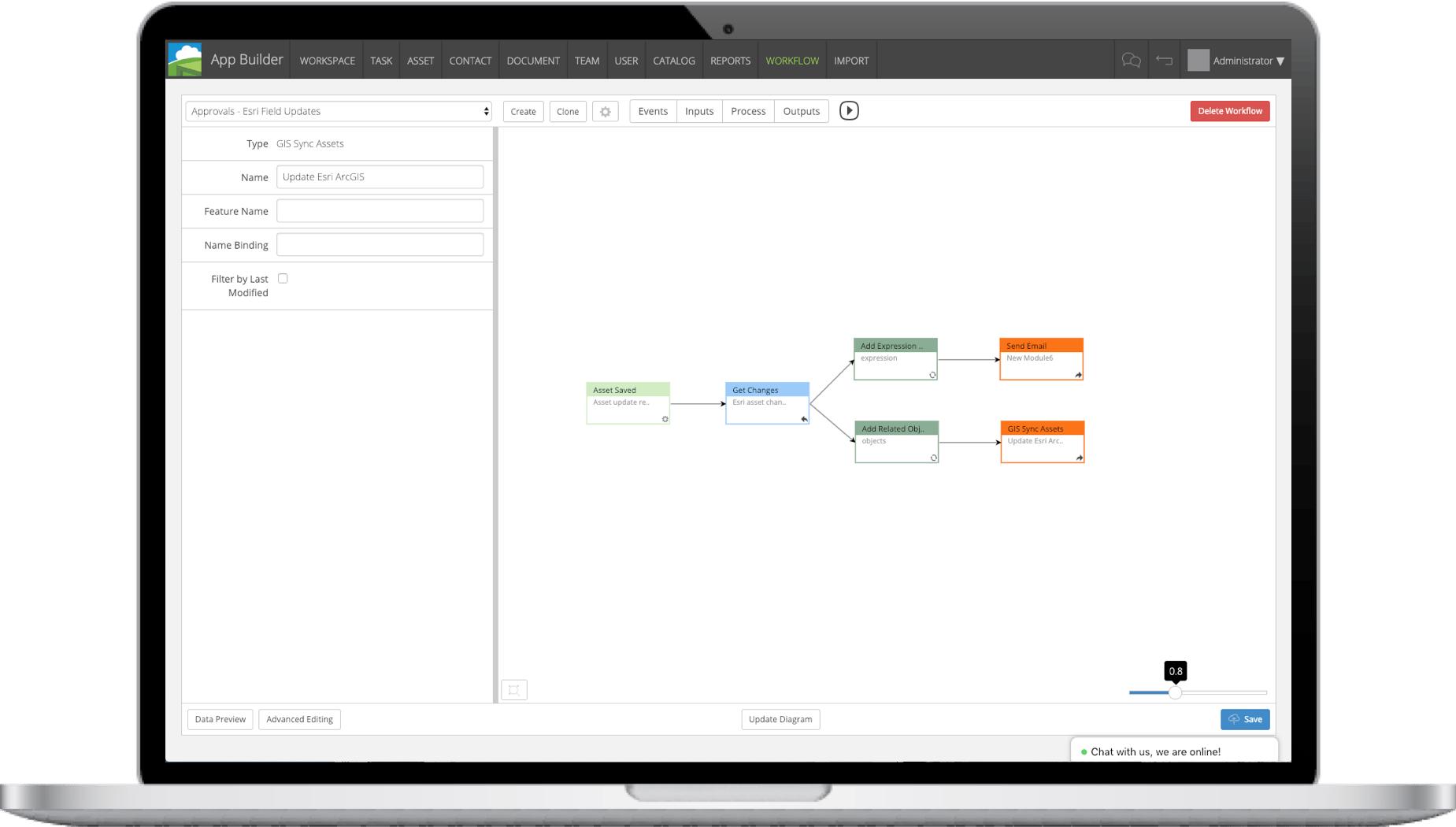Click the refresh icon on Add Expression node
1456x827 pixels.
coord(931,376)
